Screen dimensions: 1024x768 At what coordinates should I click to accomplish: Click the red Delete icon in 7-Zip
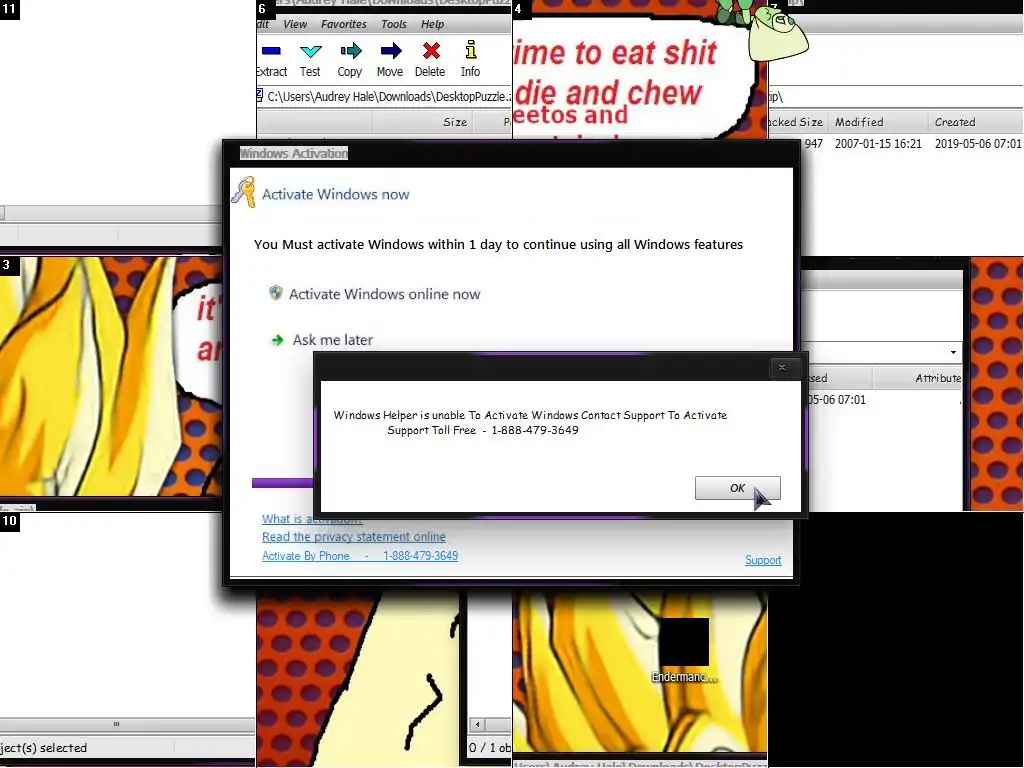(x=431, y=50)
